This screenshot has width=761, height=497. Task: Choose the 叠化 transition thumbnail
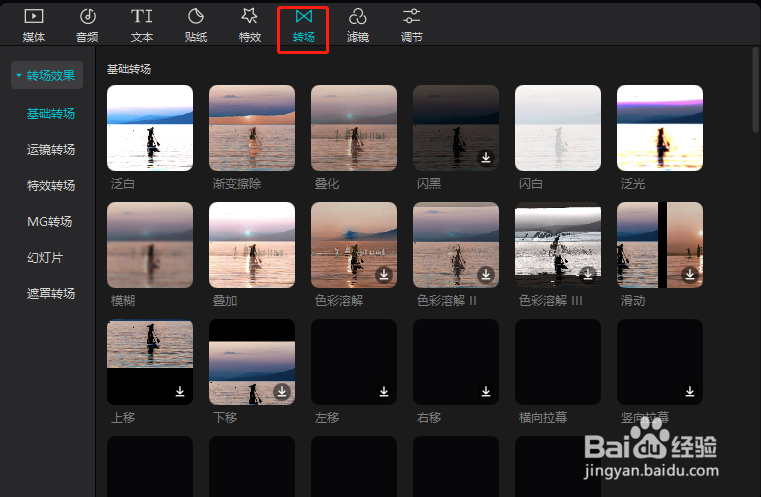354,128
